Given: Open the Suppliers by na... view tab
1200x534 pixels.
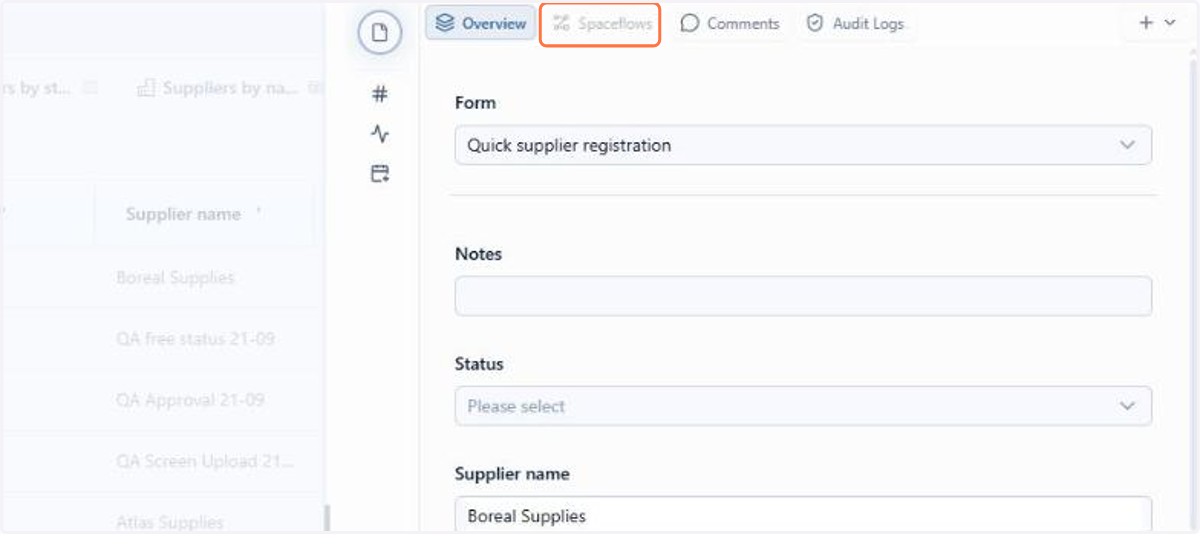Looking at the screenshot, I should [231, 88].
